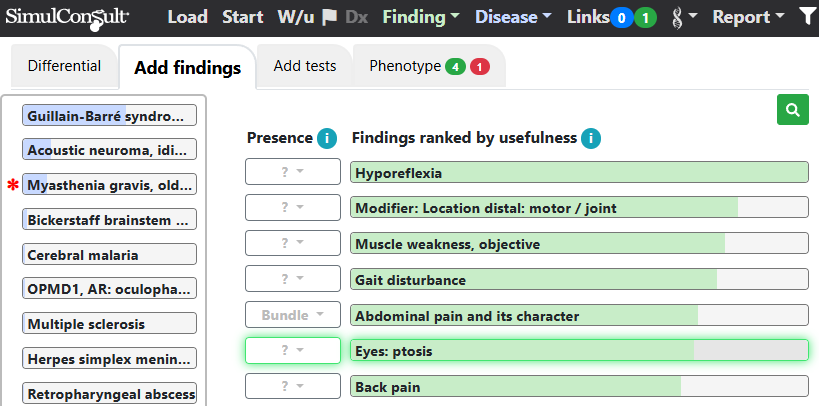Click the Load button in top bar

coord(188,17)
